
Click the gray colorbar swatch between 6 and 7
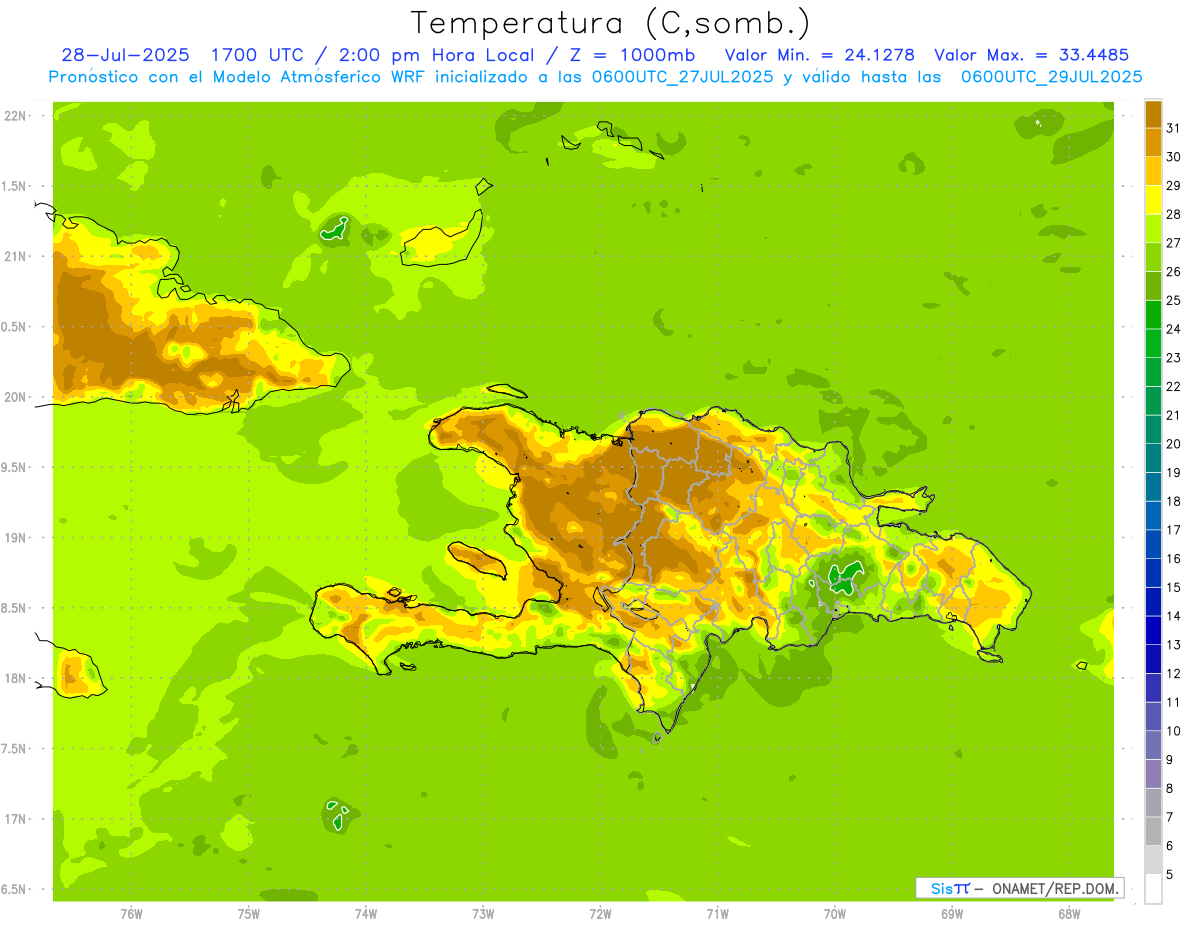coord(1153,831)
